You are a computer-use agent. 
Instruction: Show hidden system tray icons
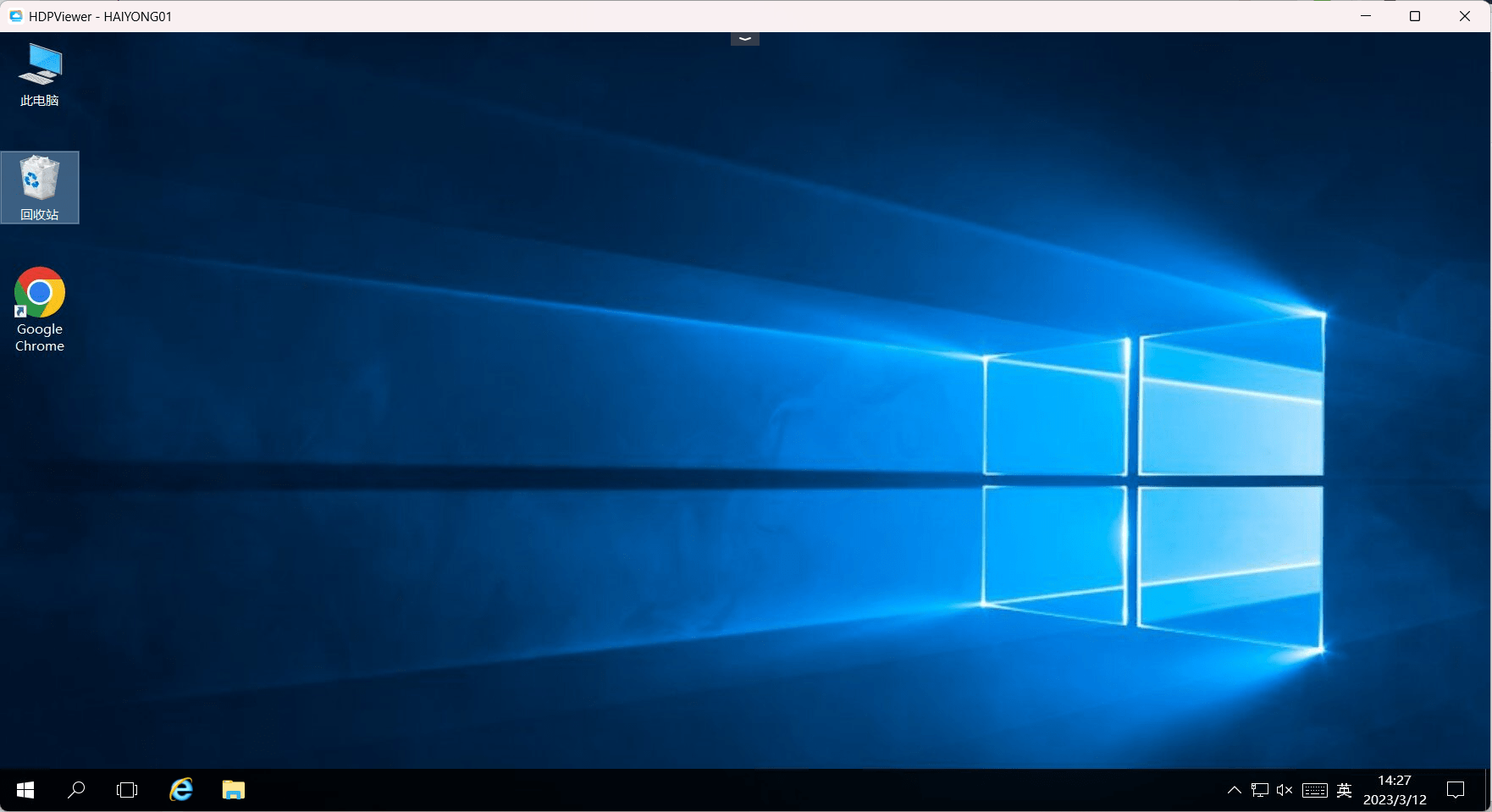click(x=1235, y=790)
